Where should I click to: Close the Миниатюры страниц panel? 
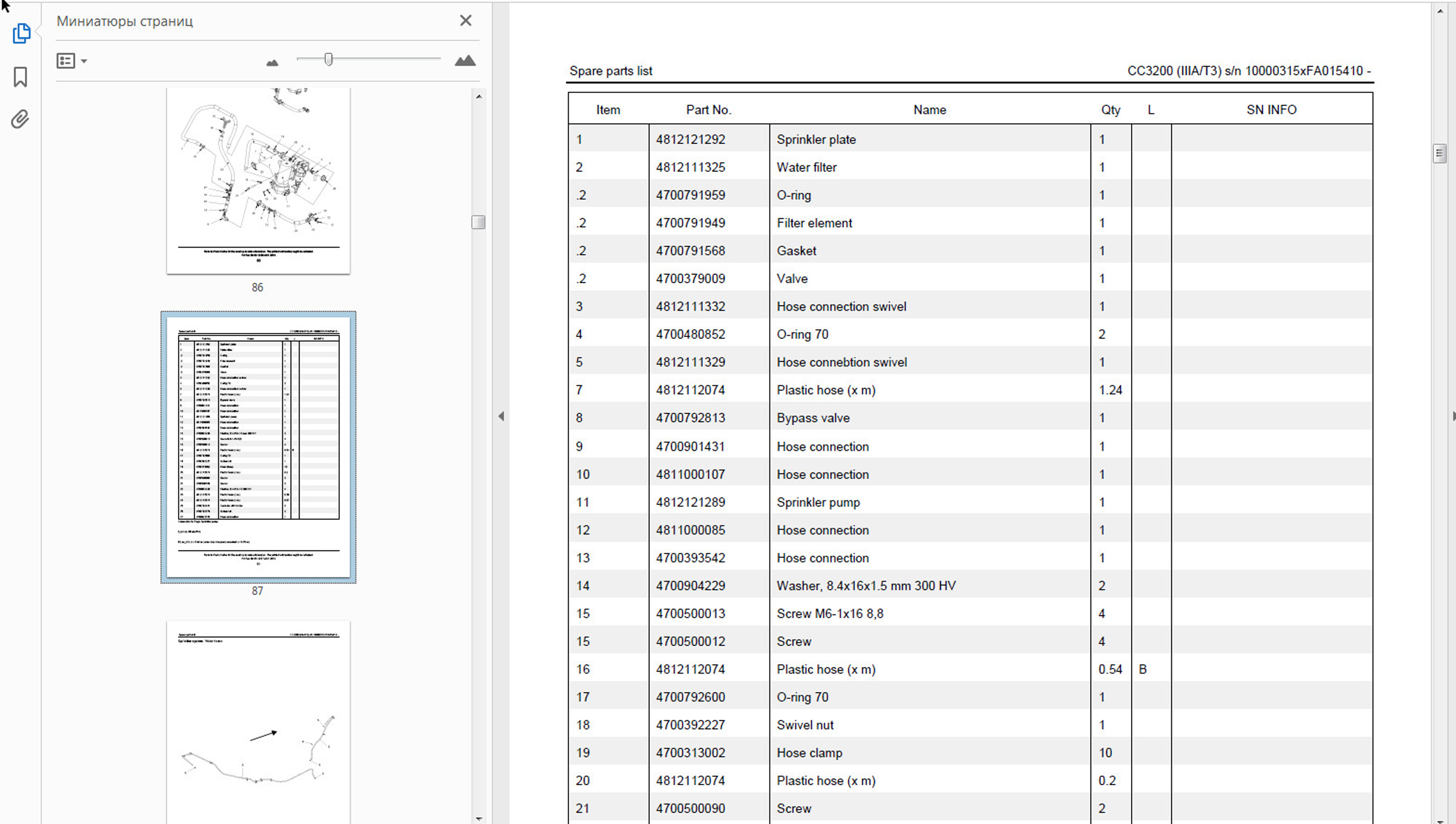pyautogui.click(x=465, y=21)
